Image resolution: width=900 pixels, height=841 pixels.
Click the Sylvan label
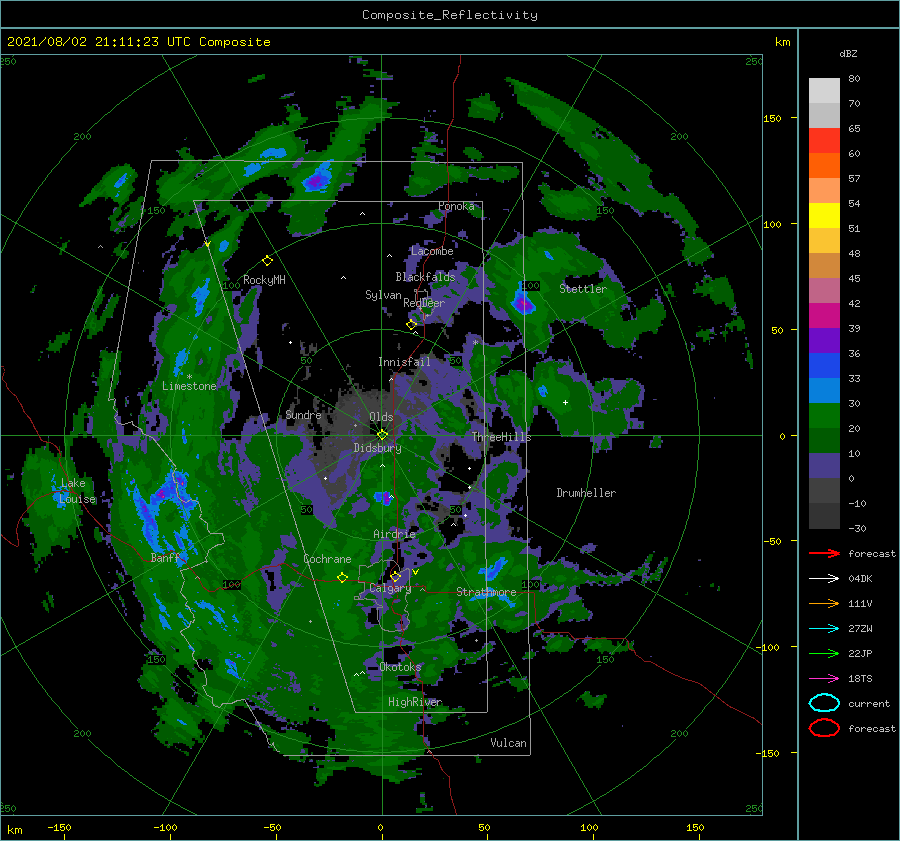(383, 295)
